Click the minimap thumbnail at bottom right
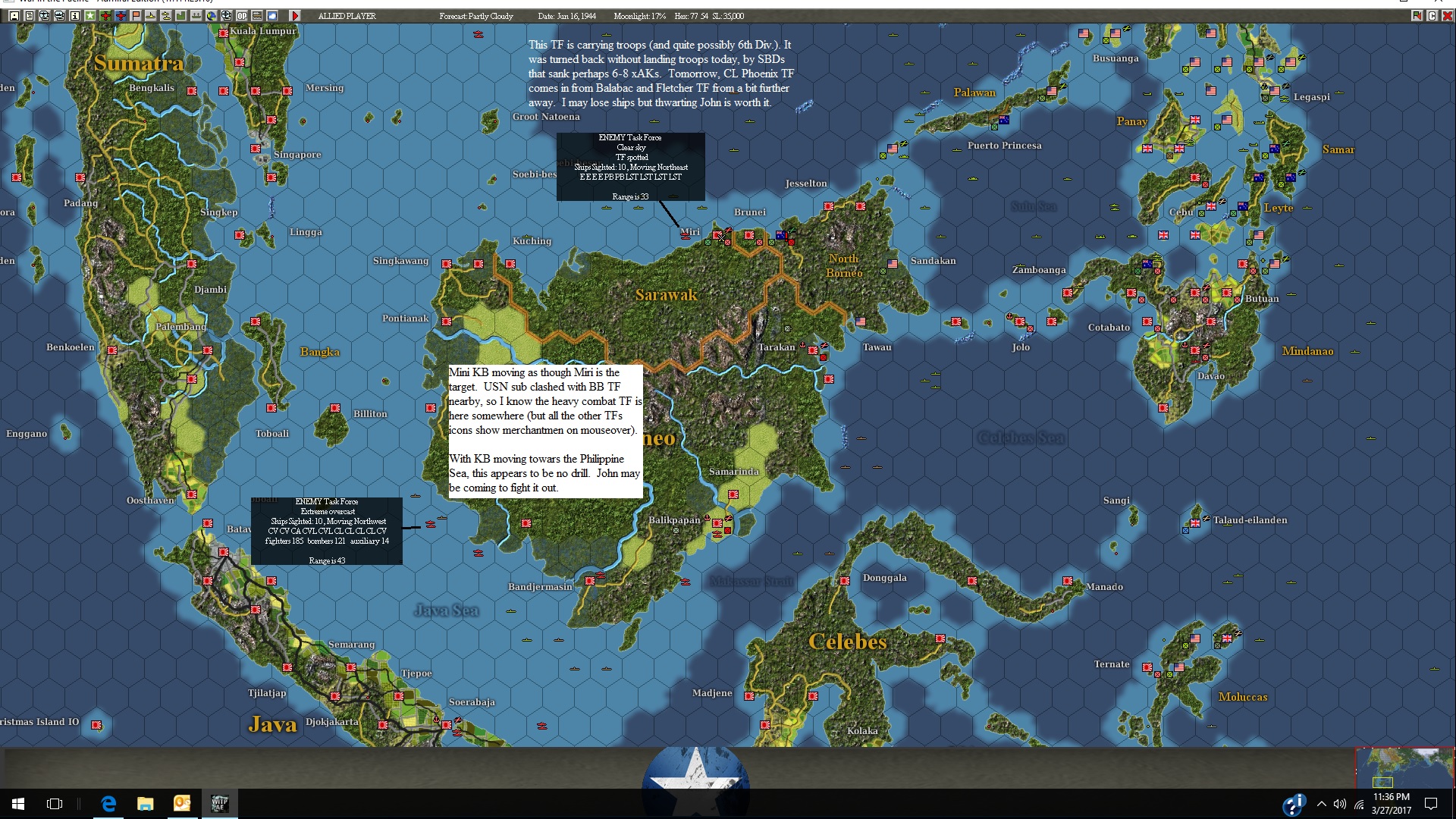 (1404, 767)
